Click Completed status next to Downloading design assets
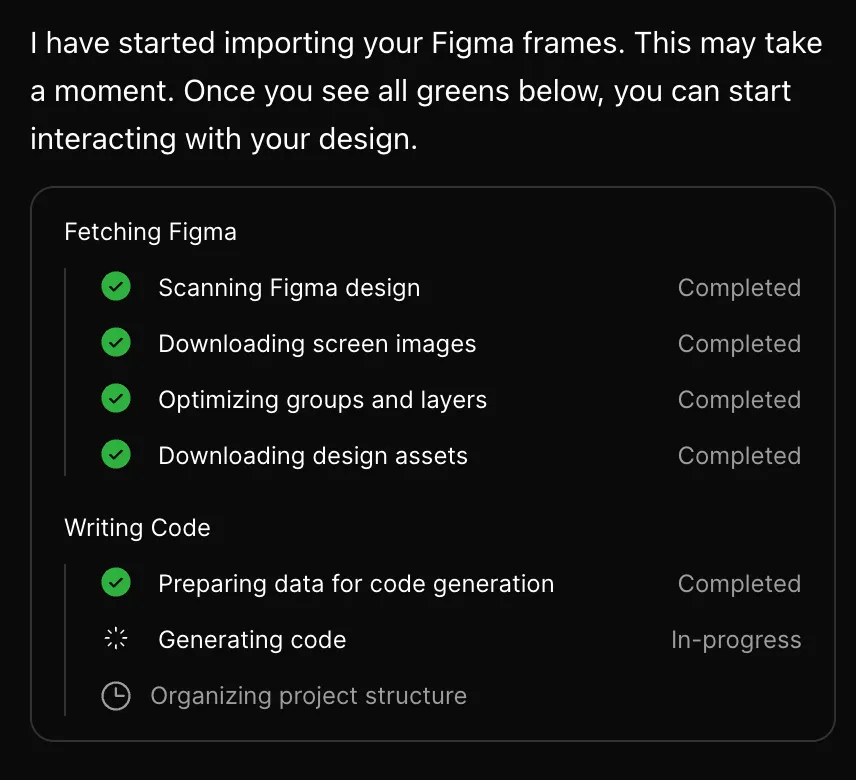The image size is (856, 780). [739, 456]
